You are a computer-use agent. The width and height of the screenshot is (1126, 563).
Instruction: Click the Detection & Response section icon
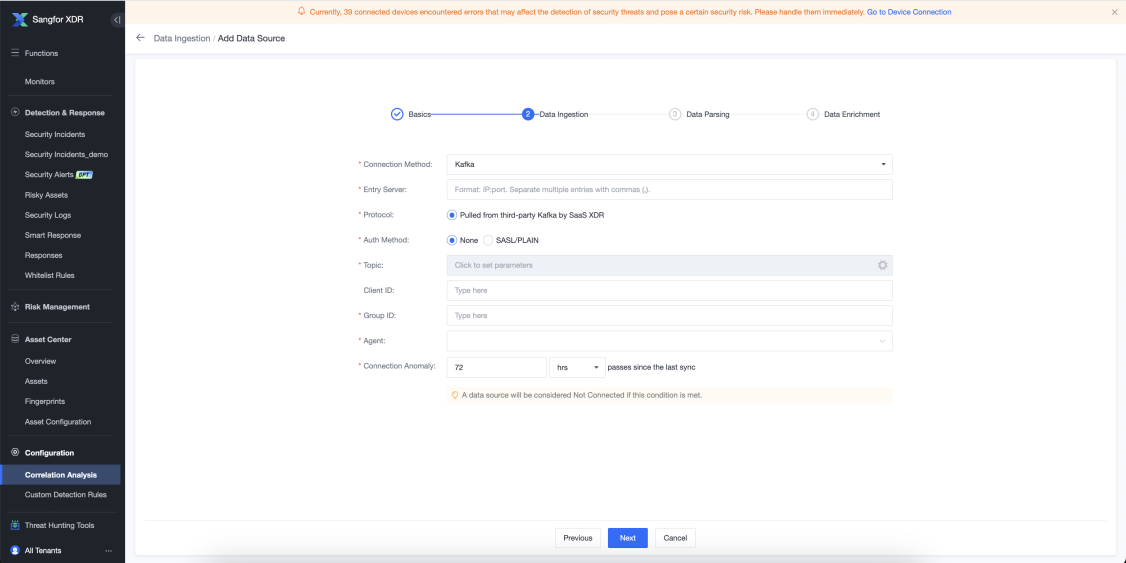(15, 113)
